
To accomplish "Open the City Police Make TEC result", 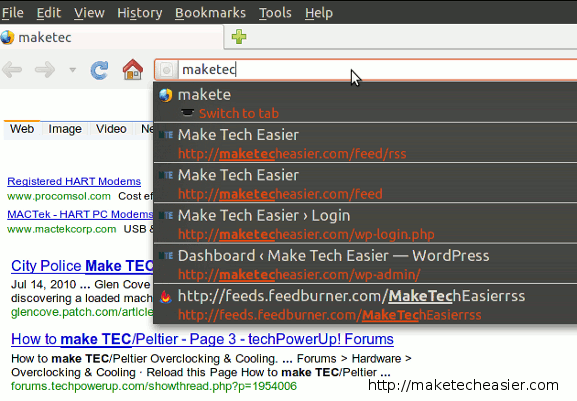I will [82, 266].
